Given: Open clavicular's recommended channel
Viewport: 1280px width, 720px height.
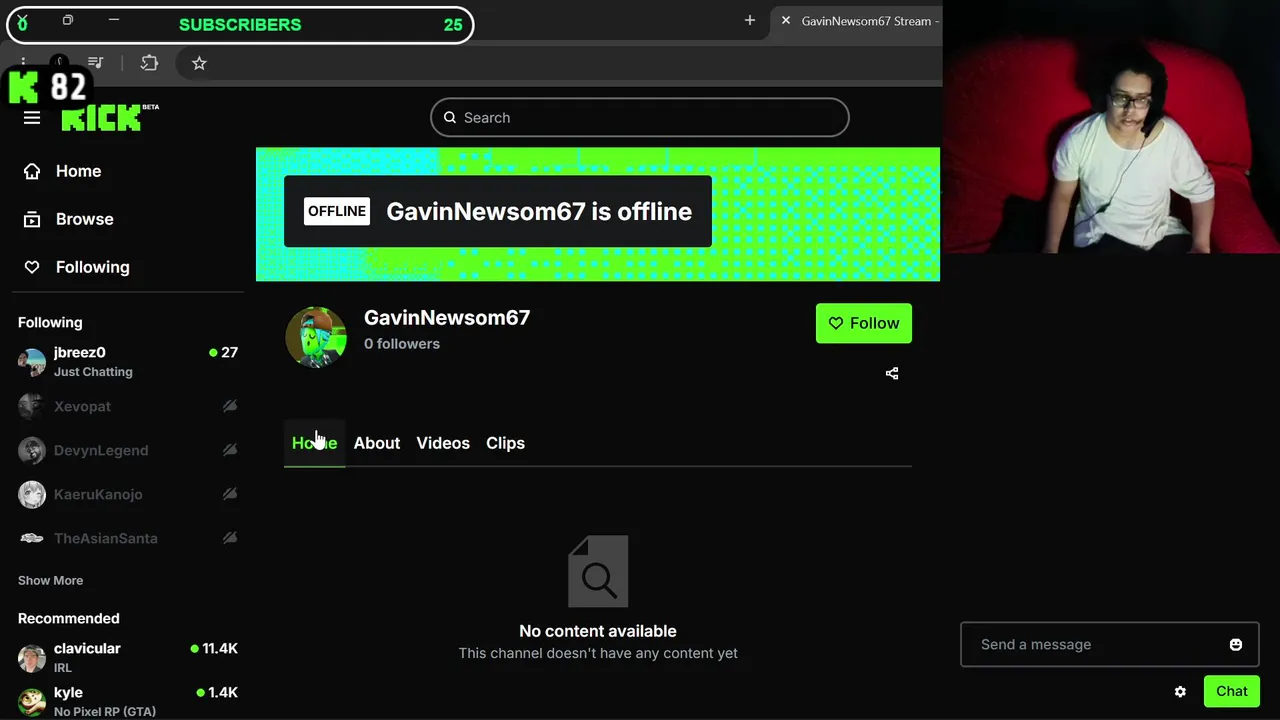Looking at the screenshot, I should coord(128,657).
